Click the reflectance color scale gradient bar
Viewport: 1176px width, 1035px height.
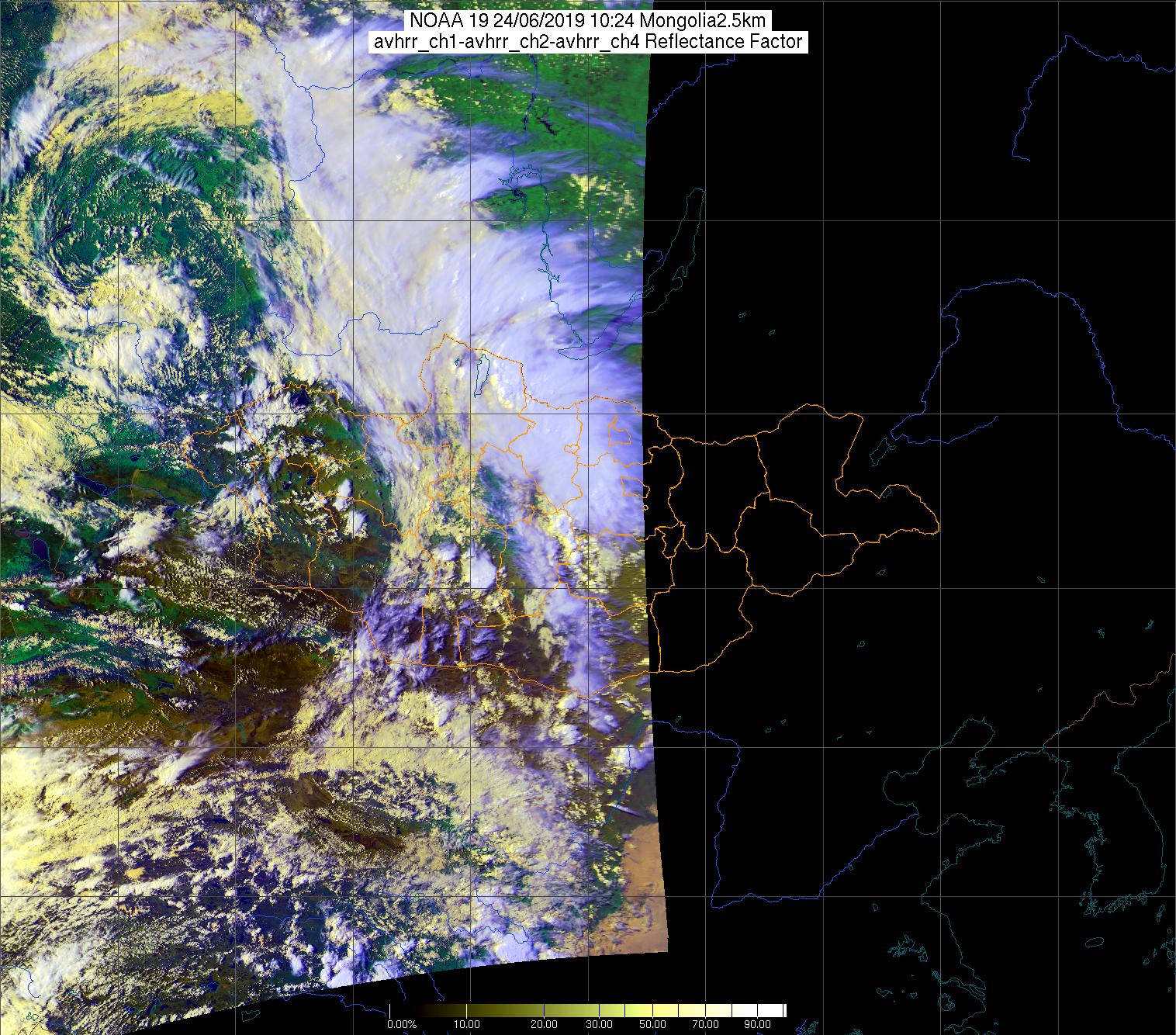[x=587, y=1010]
